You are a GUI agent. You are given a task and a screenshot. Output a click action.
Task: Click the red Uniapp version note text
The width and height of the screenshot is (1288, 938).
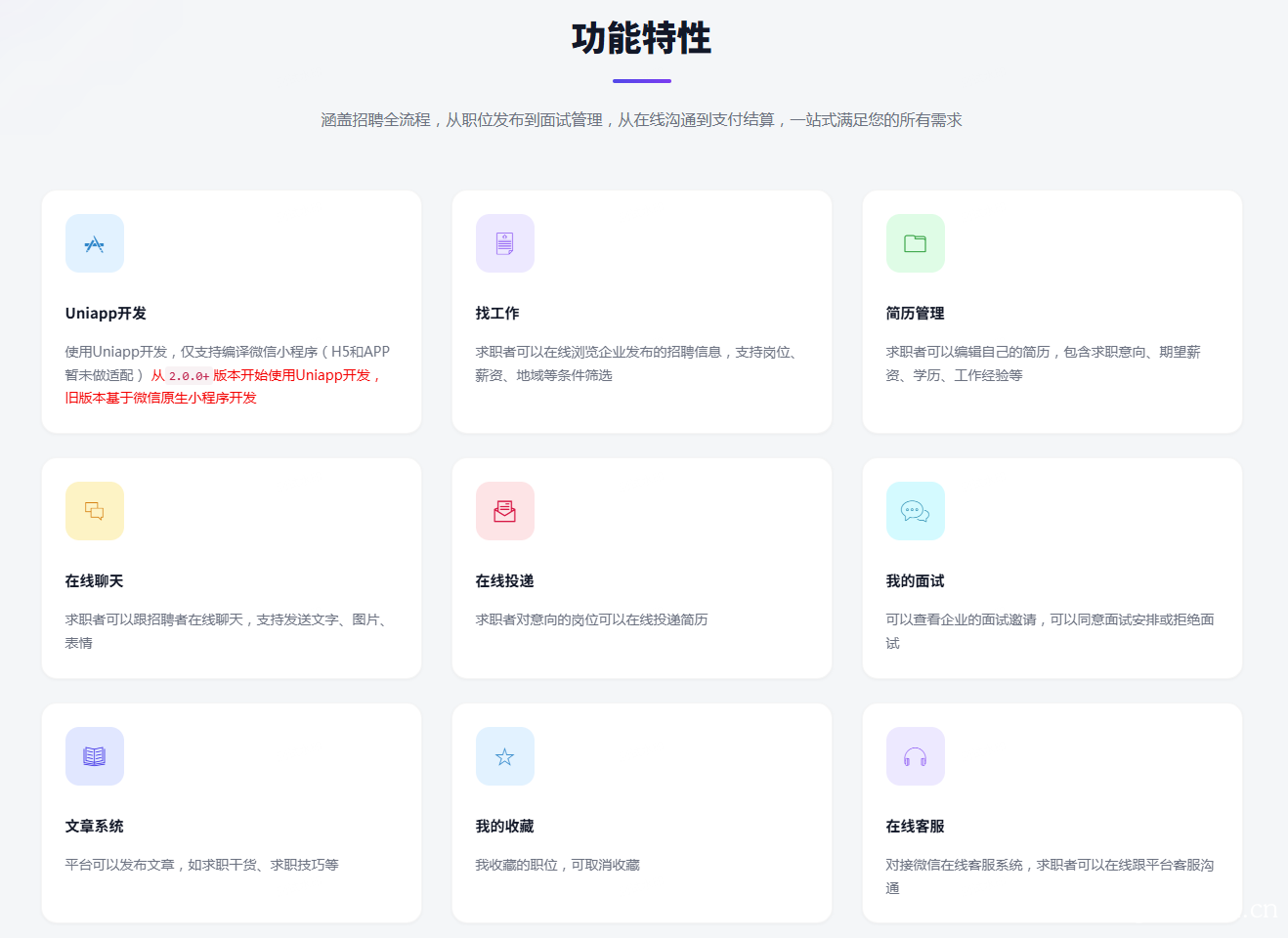[223, 387]
